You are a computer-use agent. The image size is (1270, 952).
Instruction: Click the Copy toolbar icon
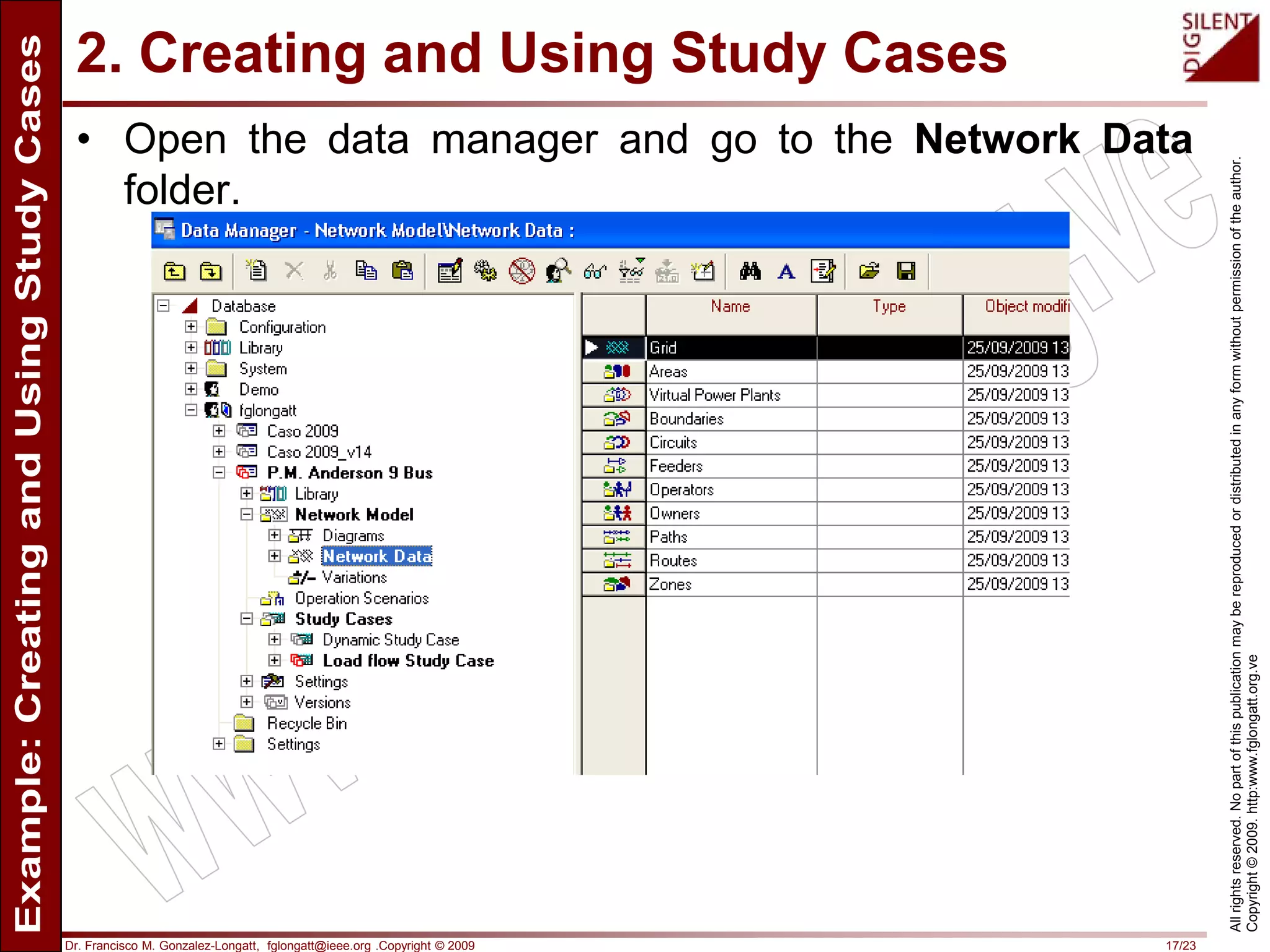[x=366, y=271]
